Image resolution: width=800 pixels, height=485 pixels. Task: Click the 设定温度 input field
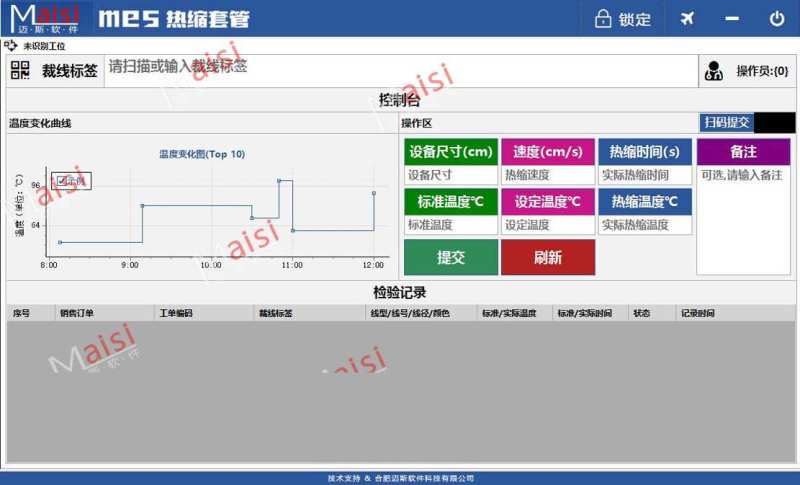click(547, 225)
